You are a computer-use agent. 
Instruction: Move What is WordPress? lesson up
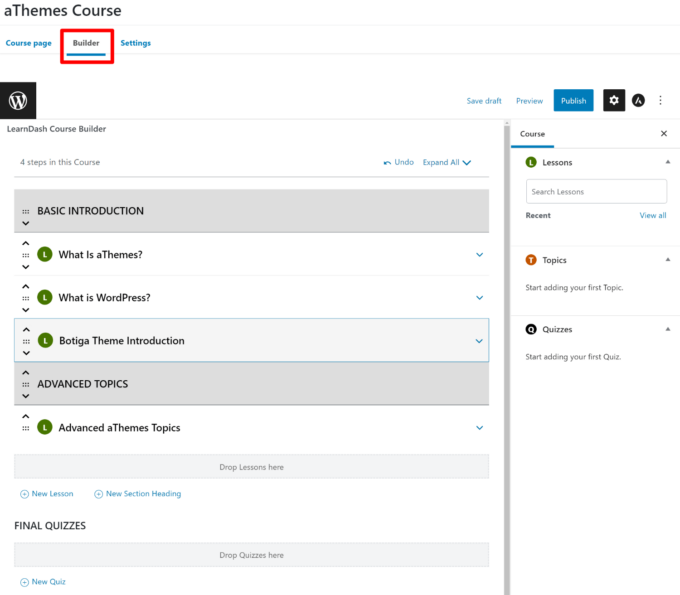coord(26,286)
